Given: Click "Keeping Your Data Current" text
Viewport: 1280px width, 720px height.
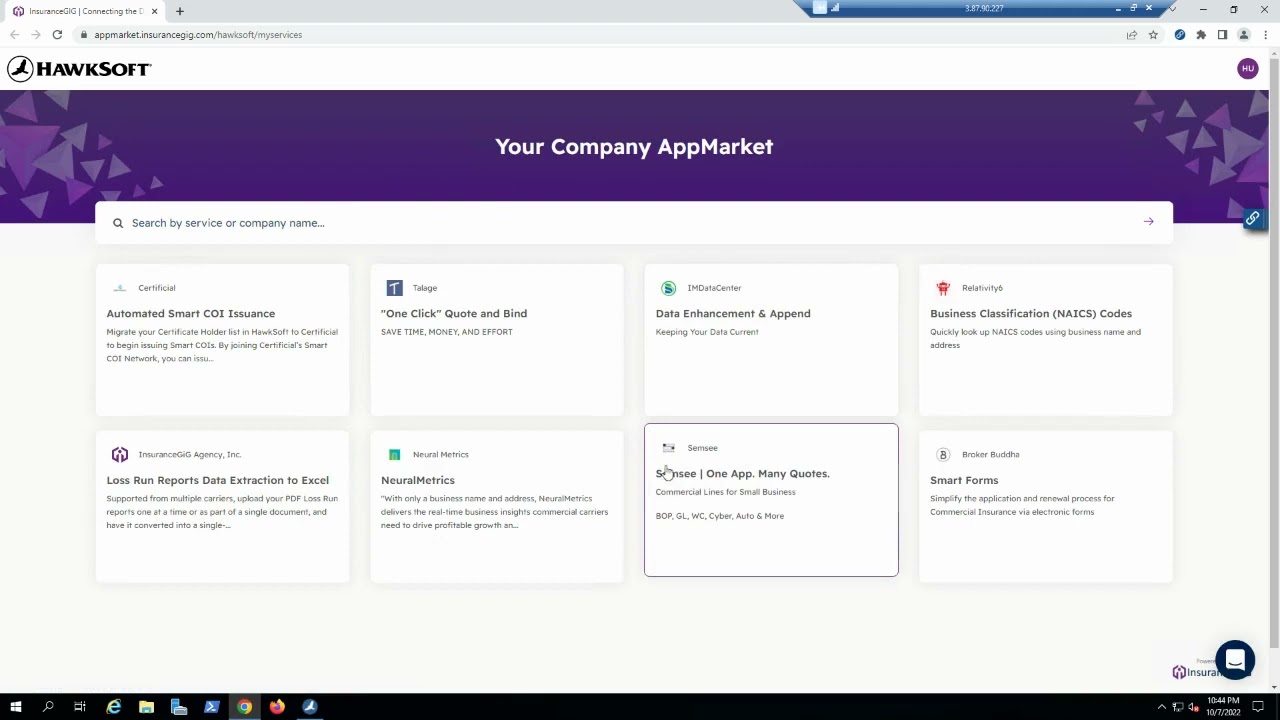Looking at the screenshot, I should (707, 332).
